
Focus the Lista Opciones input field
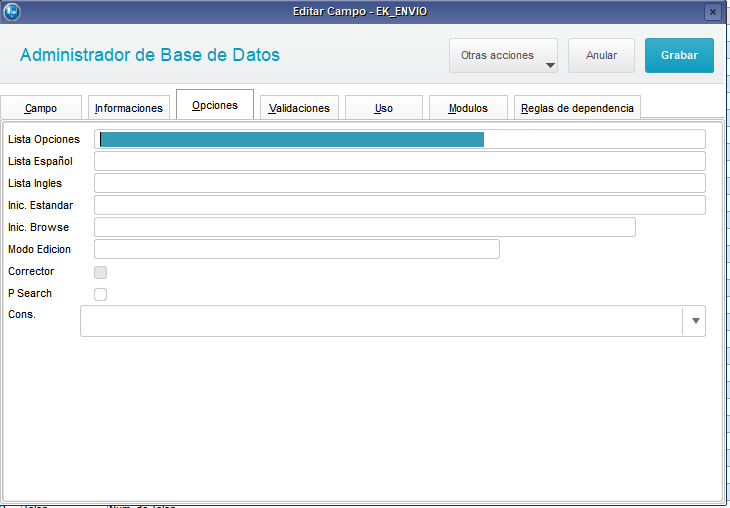400,139
